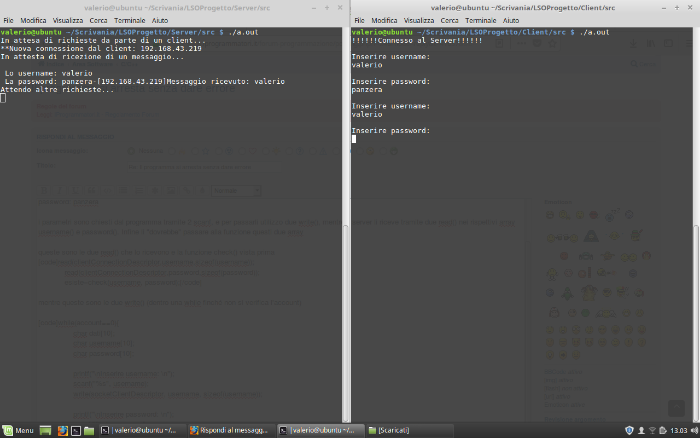Click the user applet icon in tray
The width and height of the screenshot is (700, 438).
point(641,430)
